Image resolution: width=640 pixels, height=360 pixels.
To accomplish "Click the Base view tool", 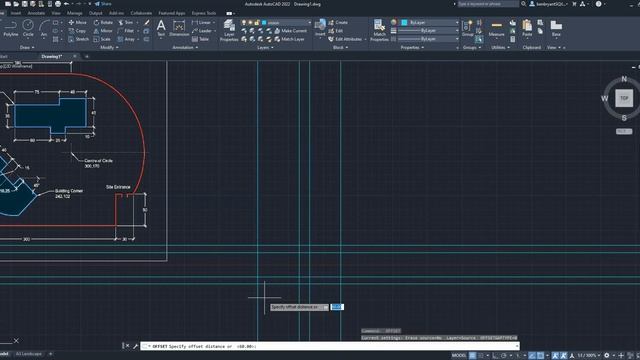I will click(x=556, y=29).
